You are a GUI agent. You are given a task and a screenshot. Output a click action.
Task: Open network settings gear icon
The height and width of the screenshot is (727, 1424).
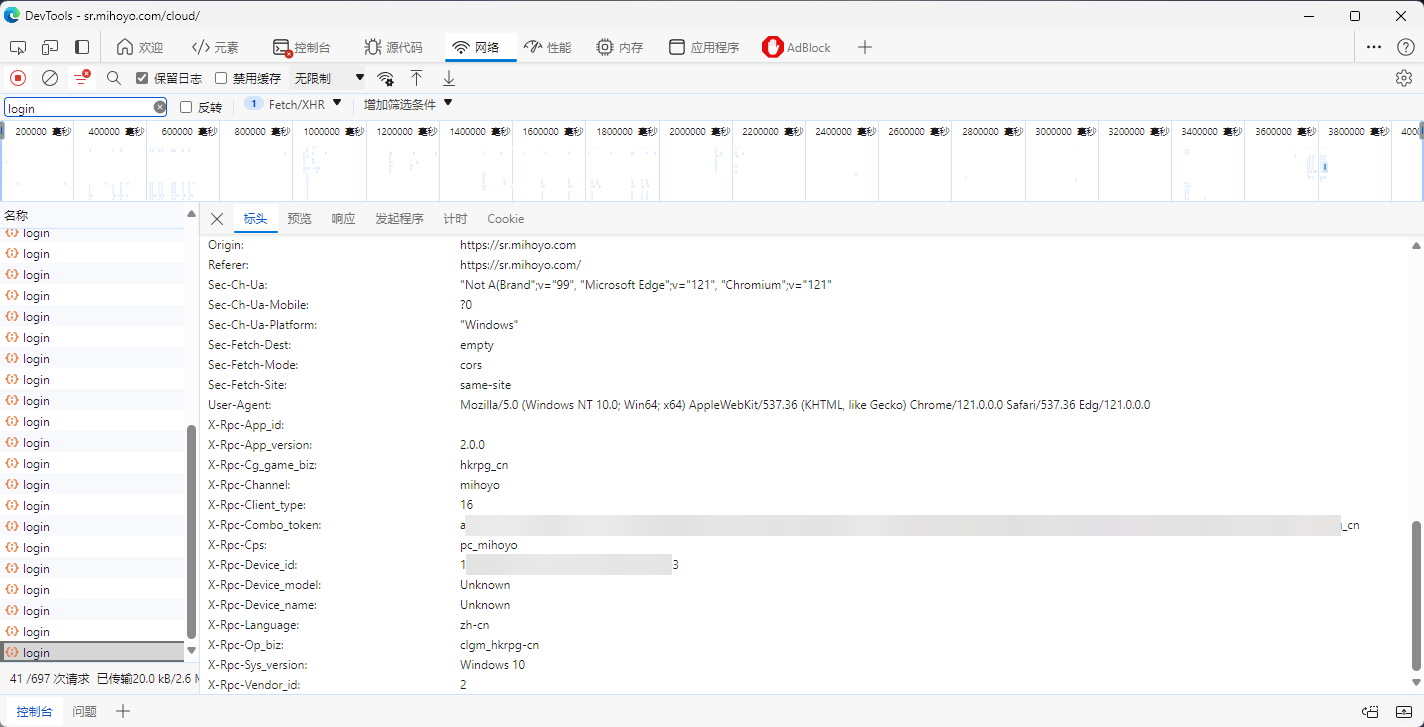(x=1404, y=78)
